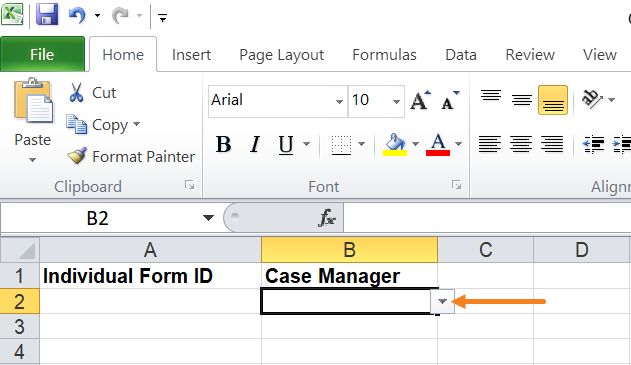Apply cell borders icon

341,145
